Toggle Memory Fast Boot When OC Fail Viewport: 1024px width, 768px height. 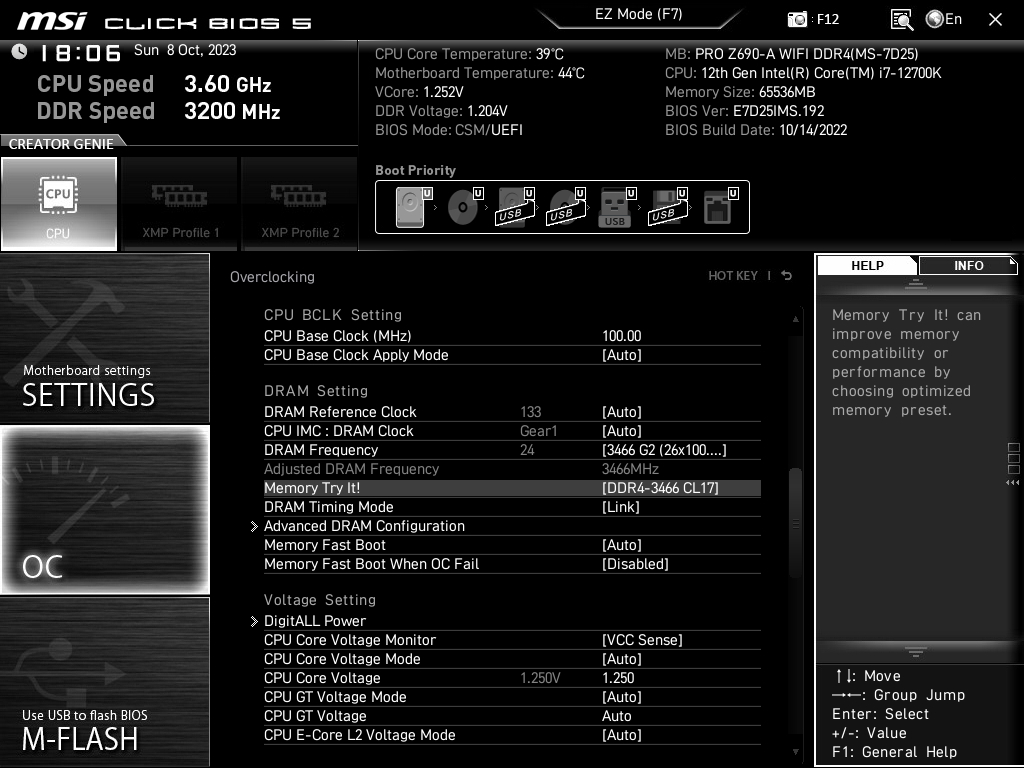click(635, 563)
